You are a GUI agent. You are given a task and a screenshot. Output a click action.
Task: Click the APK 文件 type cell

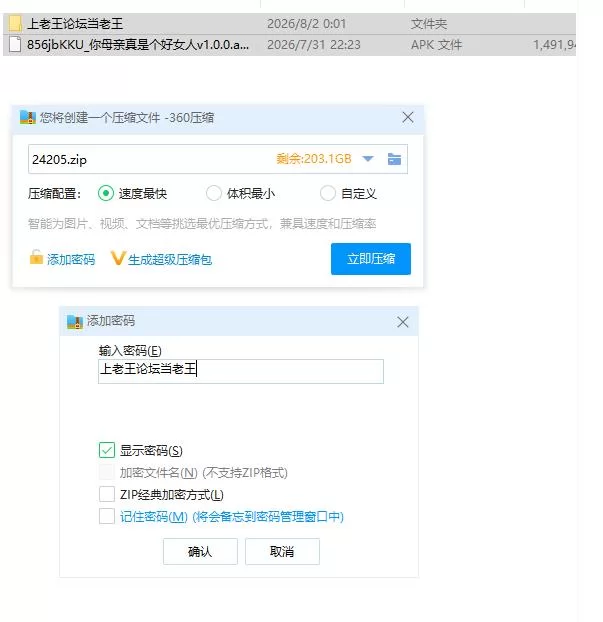(436, 45)
